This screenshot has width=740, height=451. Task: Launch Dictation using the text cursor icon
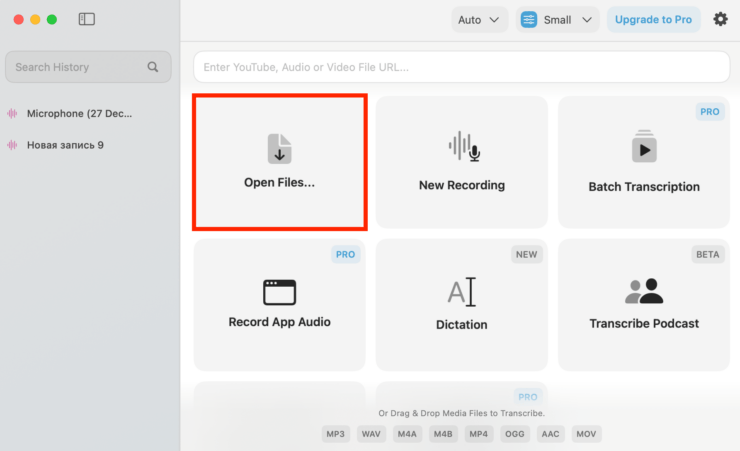[461, 292]
